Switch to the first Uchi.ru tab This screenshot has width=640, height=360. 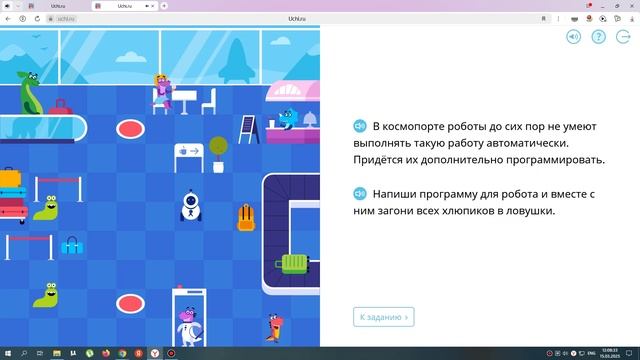(57, 6)
